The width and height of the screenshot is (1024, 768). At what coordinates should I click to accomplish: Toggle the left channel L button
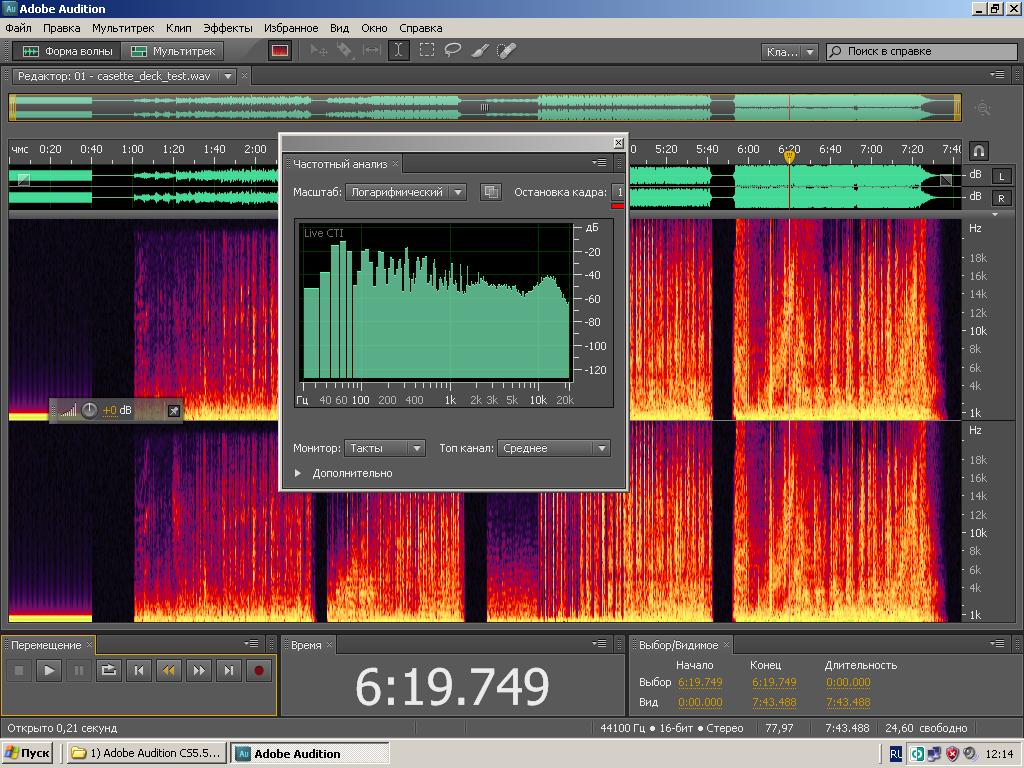pyautogui.click(x=1001, y=176)
